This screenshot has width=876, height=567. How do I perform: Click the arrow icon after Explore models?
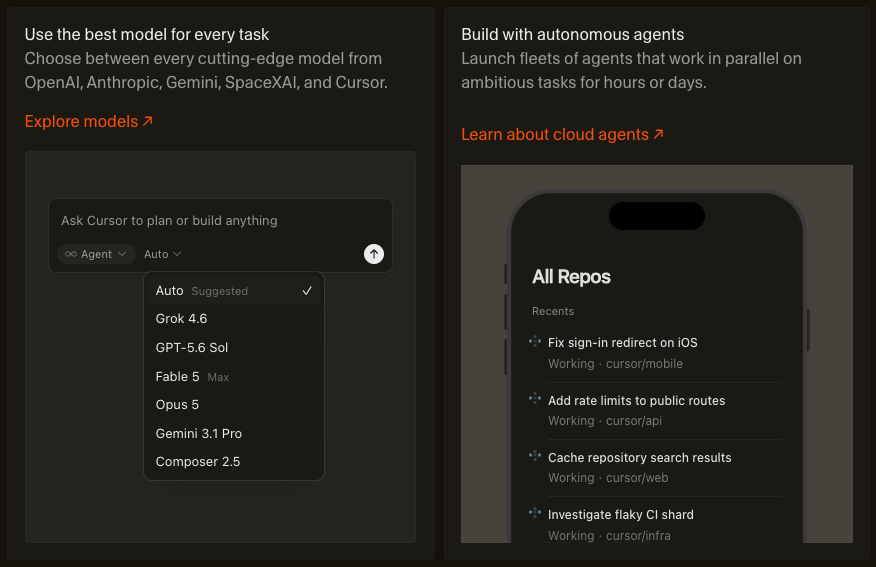coord(147,121)
